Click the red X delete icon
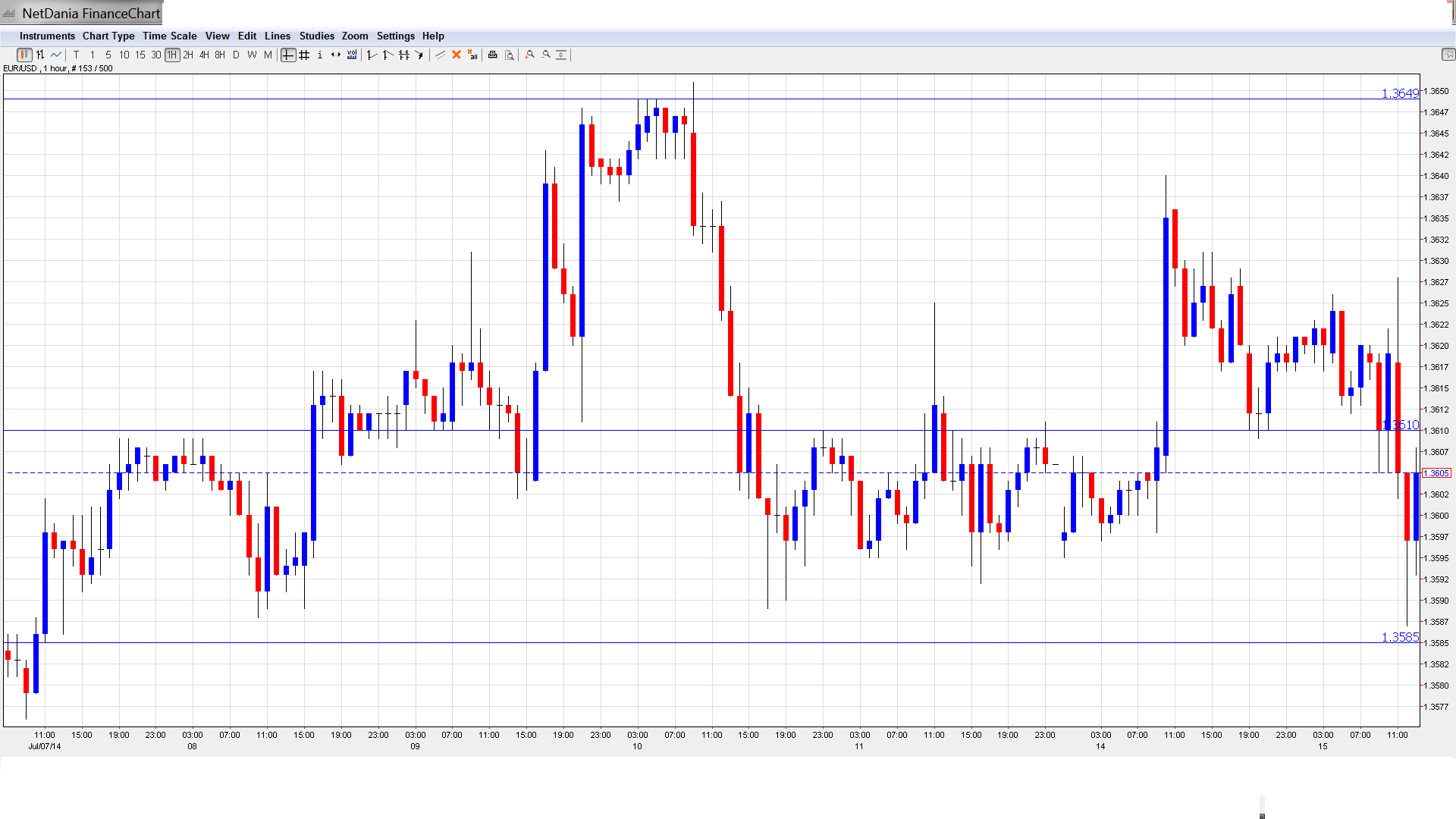1456x819 pixels. coord(457,55)
